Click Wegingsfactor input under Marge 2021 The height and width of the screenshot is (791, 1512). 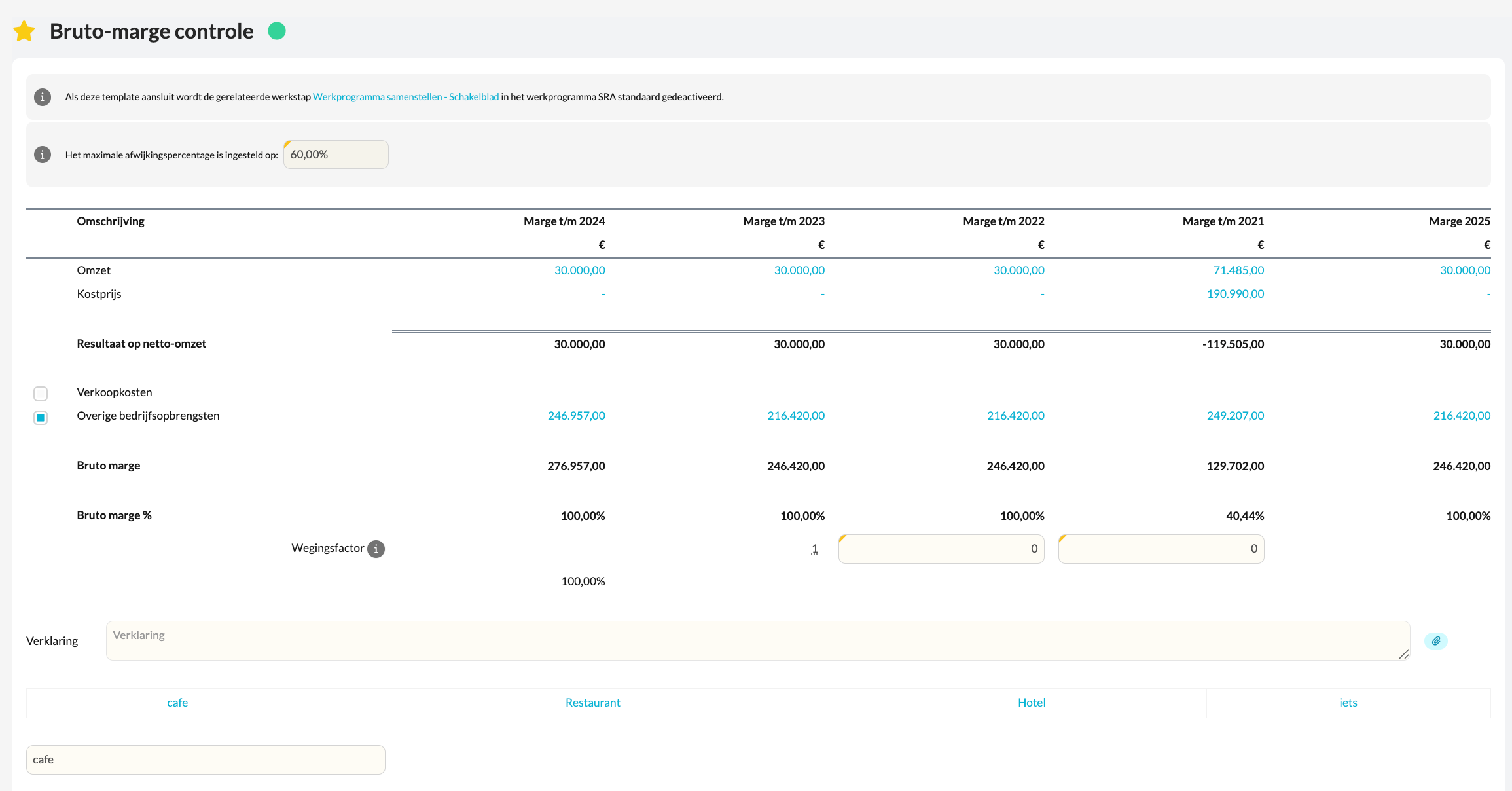[x=1161, y=549]
